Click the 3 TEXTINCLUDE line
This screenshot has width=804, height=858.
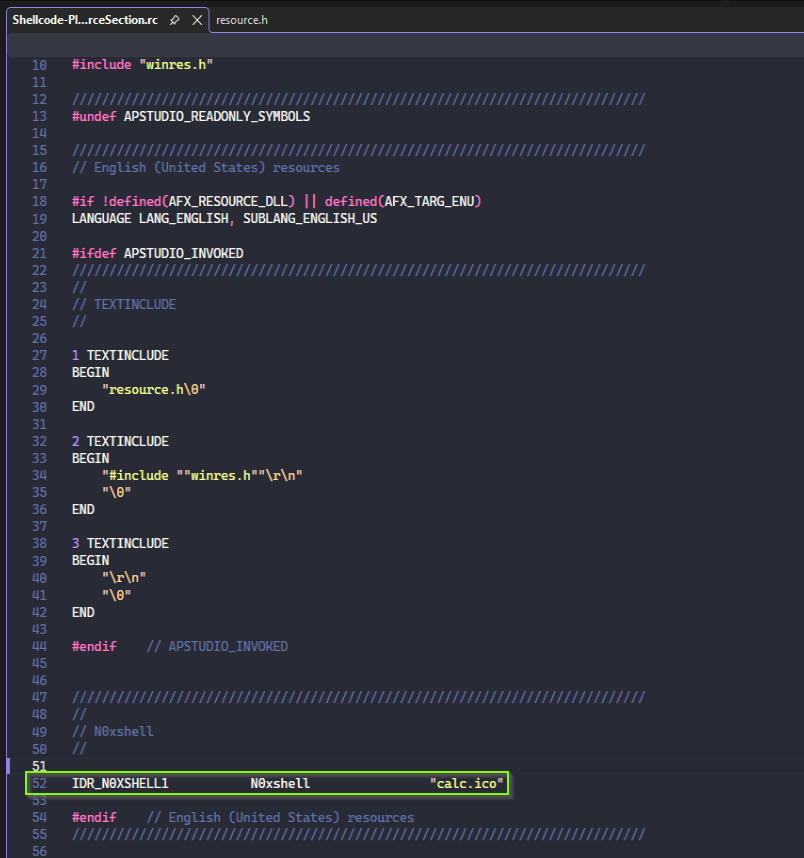click(x=120, y=543)
